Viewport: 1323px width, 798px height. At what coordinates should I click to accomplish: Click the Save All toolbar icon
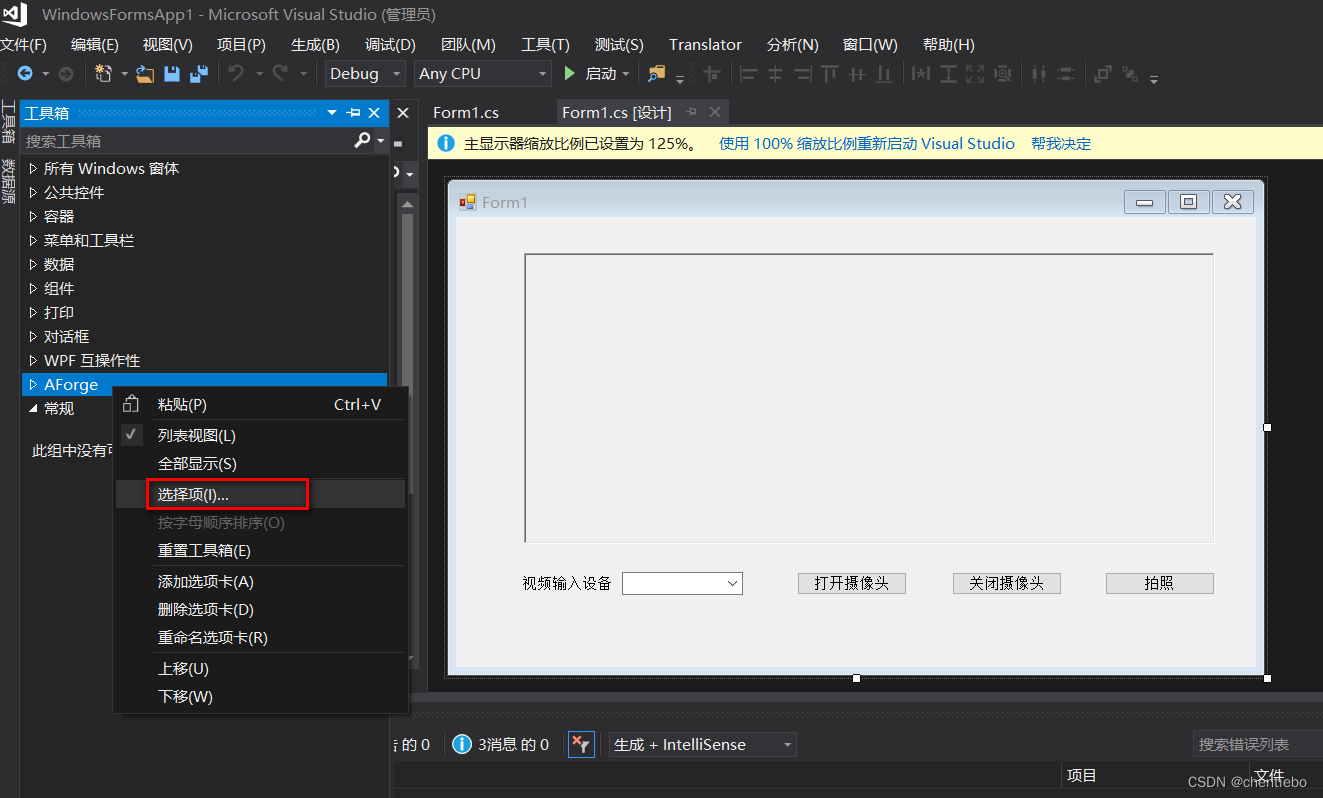pyautogui.click(x=197, y=73)
